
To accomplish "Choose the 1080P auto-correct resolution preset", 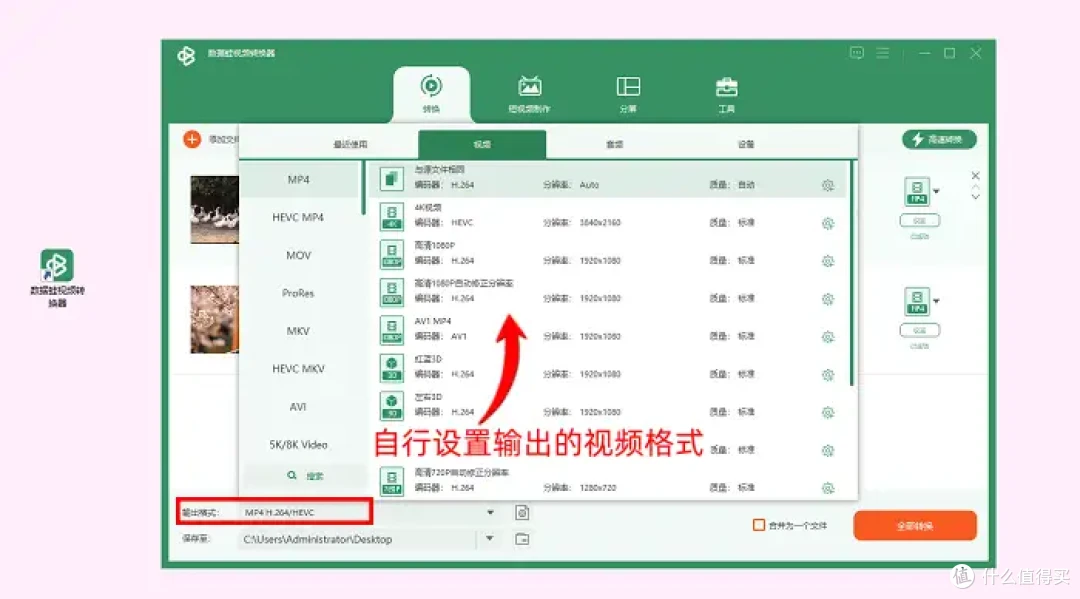I will click(x=608, y=292).
